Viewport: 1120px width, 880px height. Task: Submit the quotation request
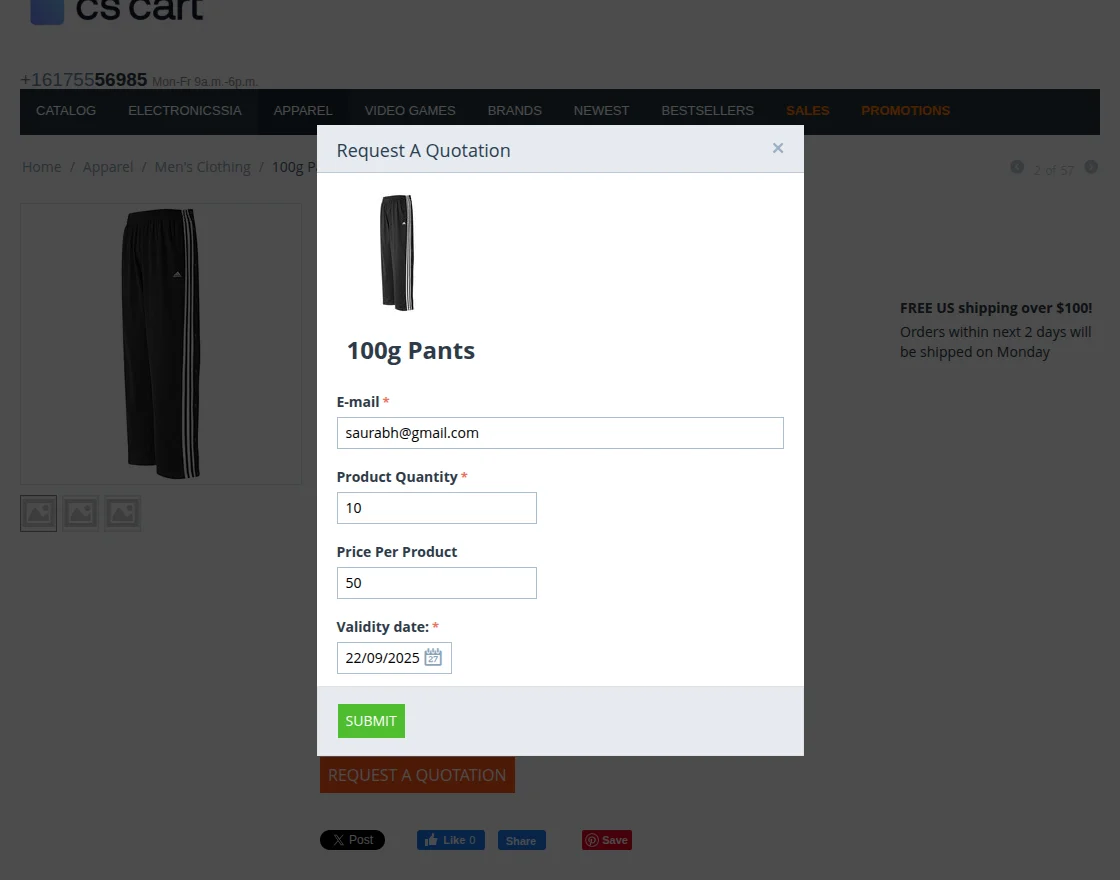[371, 721]
